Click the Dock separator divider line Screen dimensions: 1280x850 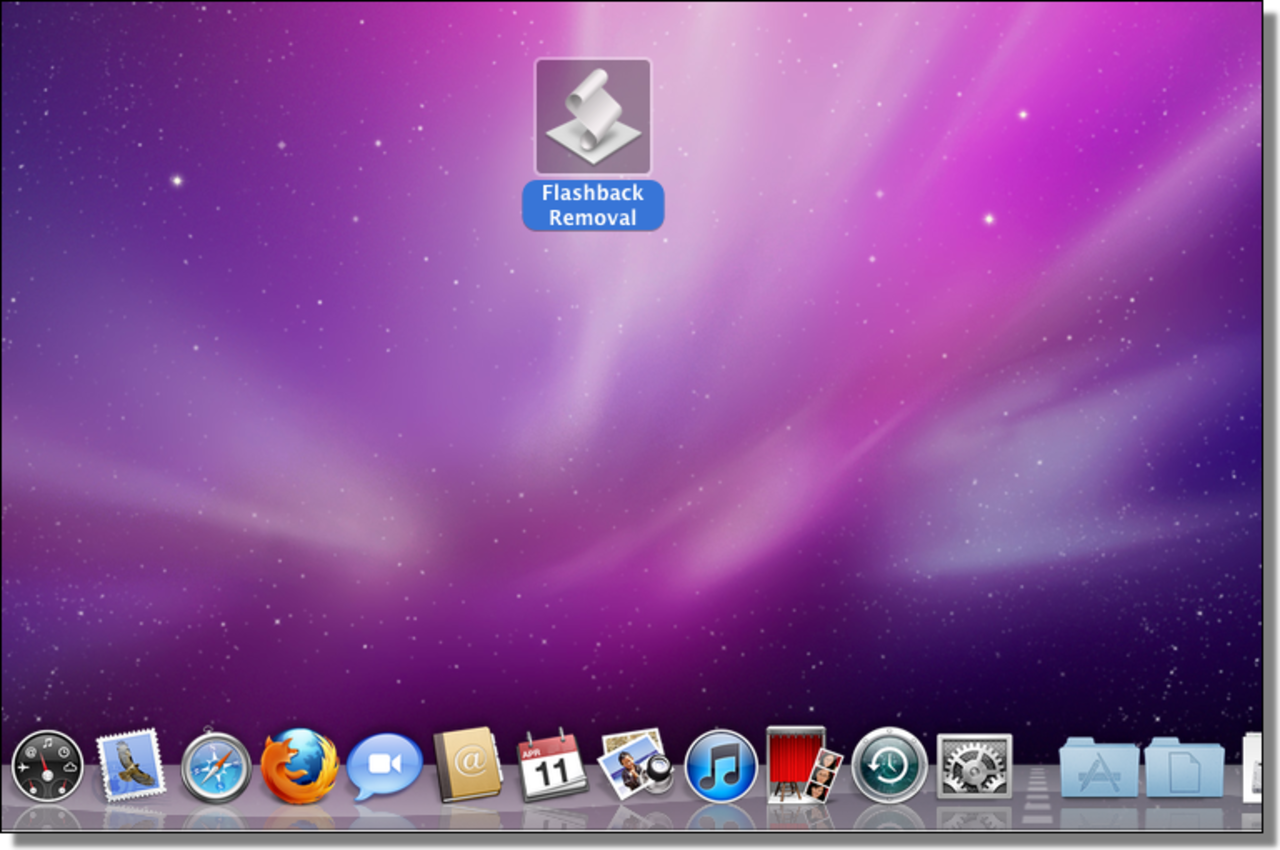click(1036, 780)
